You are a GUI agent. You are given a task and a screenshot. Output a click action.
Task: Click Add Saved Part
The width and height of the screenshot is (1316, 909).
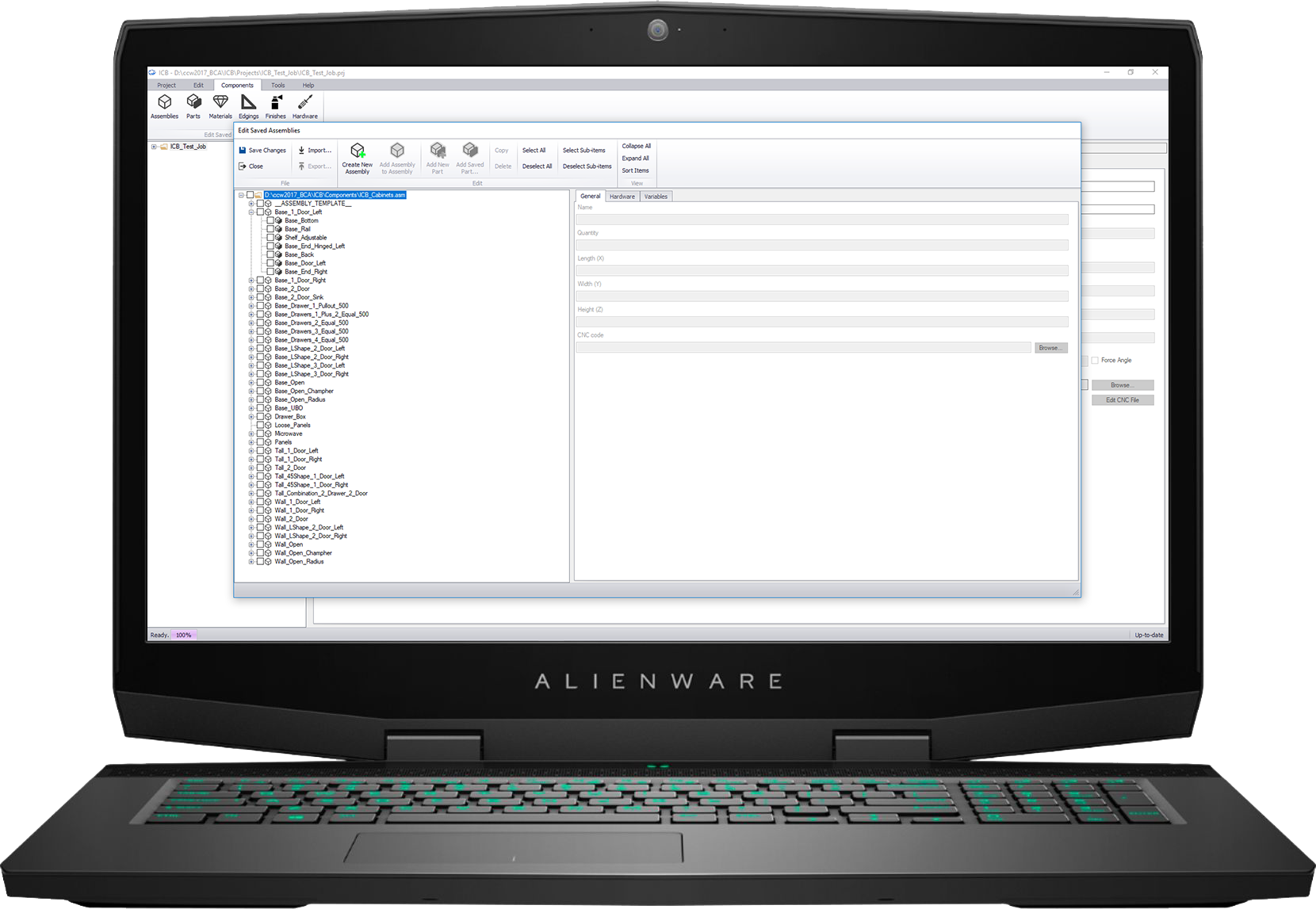click(x=470, y=158)
